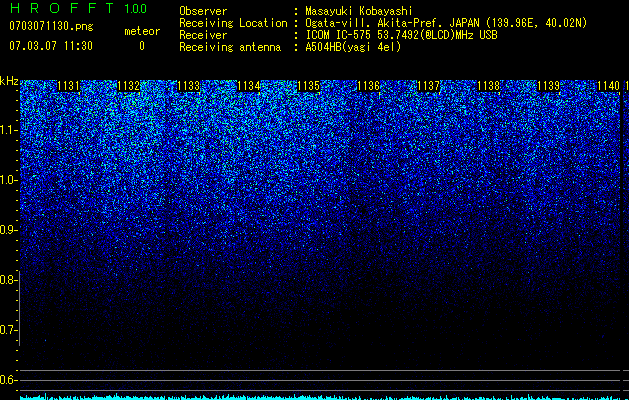Click the 1138 time marker

click(x=489, y=86)
